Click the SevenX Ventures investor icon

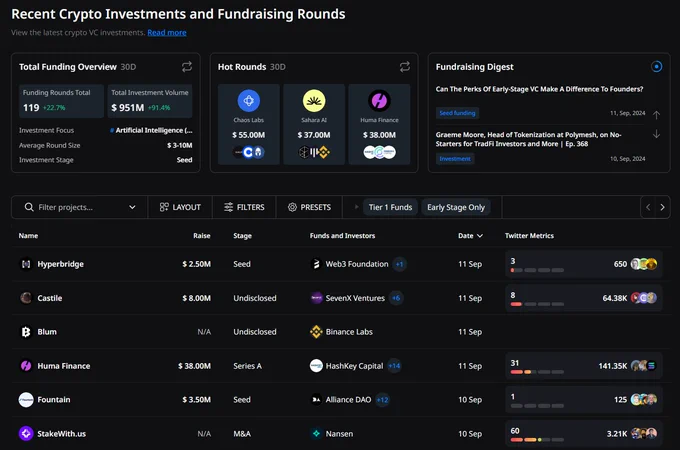tap(316, 298)
